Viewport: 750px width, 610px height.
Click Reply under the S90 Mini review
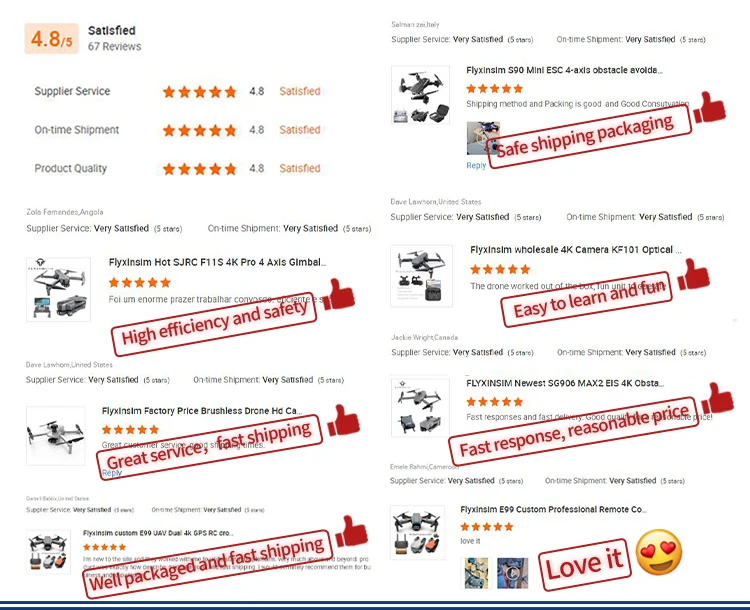476,165
